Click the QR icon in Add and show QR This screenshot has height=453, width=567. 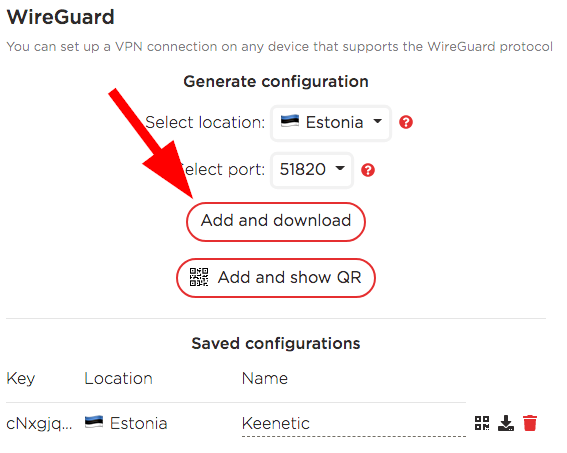click(x=199, y=277)
